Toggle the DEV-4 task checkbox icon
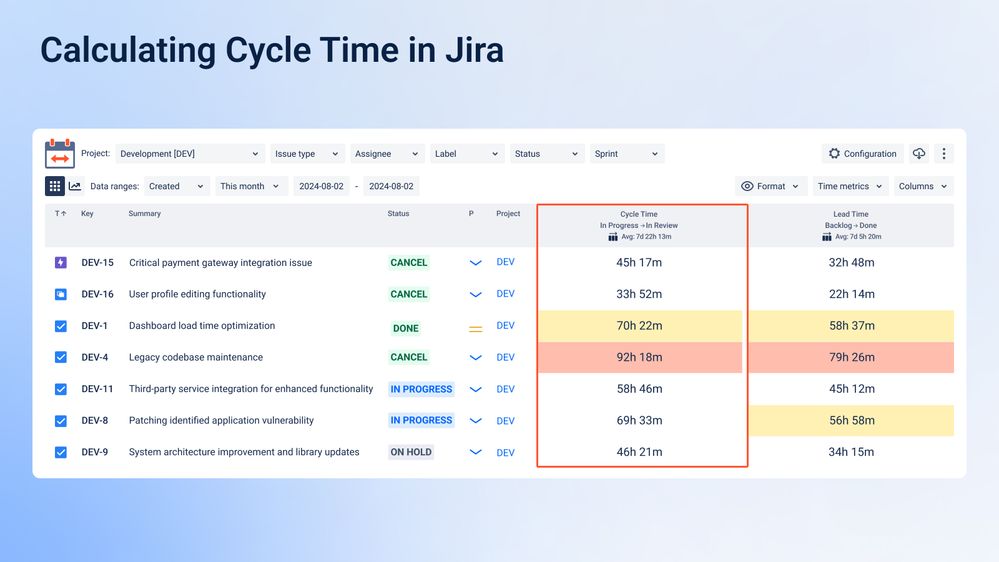The image size is (999, 562). [x=61, y=357]
